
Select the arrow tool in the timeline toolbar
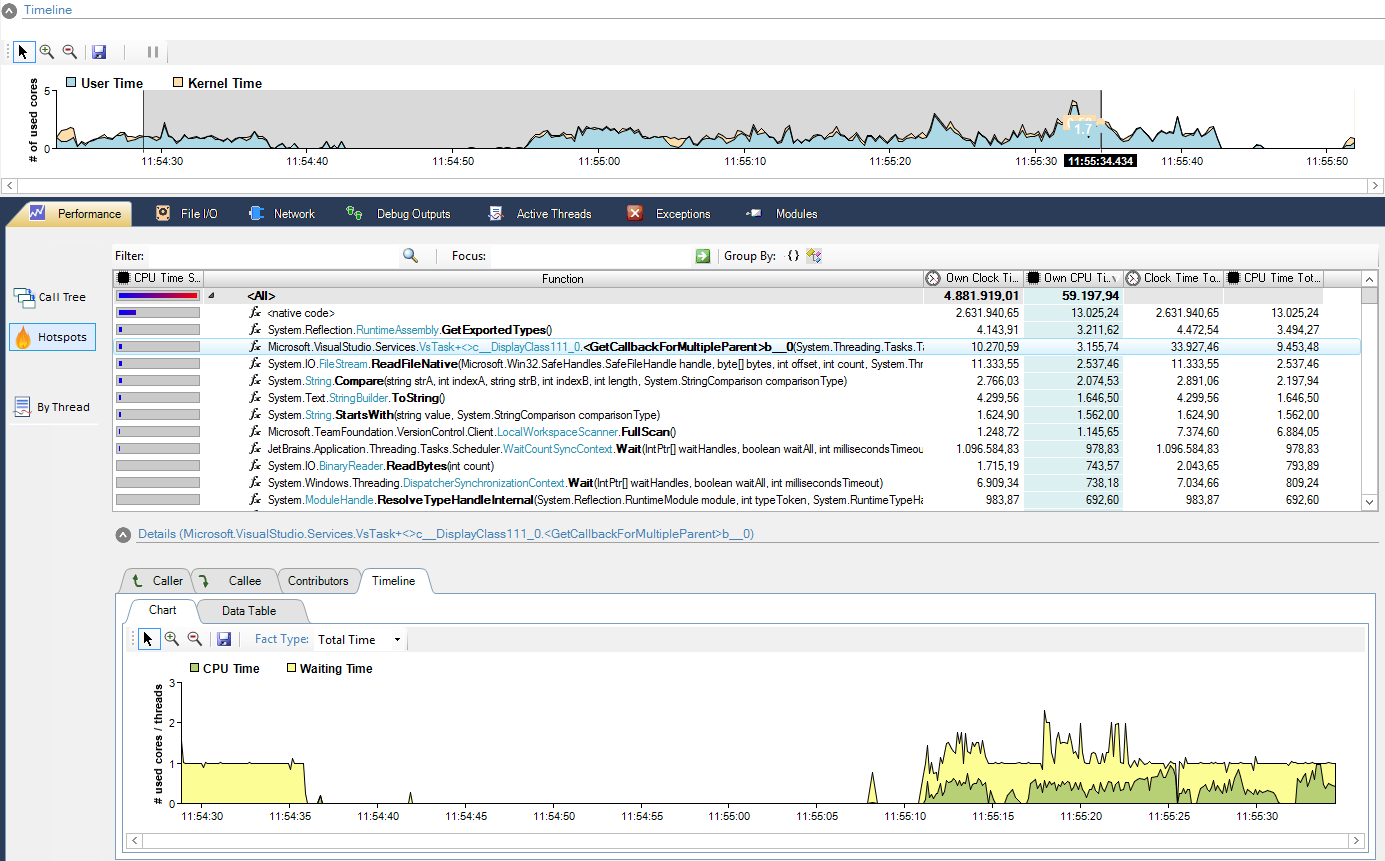(24, 51)
